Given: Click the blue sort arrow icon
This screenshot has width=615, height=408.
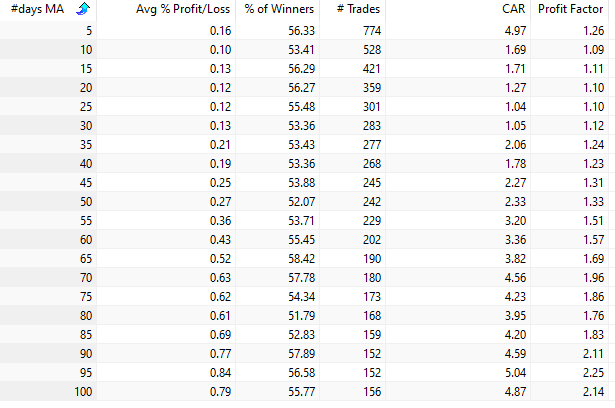Looking at the screenshot, I should pyautogui.click(x=82, y=10).
